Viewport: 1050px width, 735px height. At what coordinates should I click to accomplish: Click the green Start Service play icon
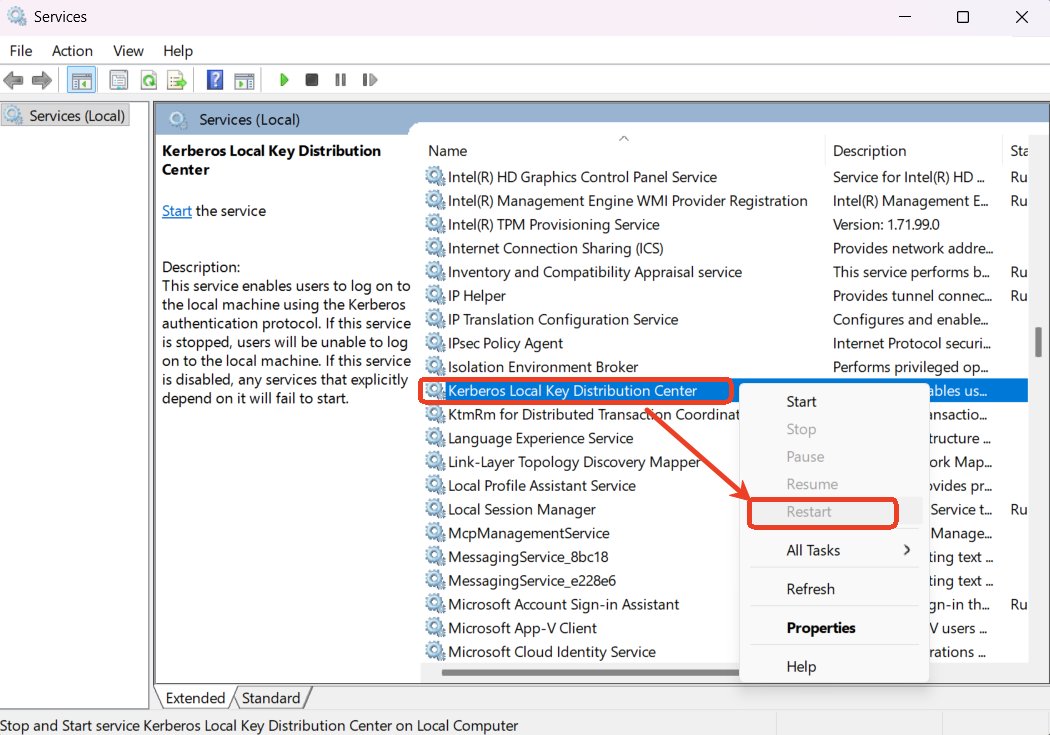(284, 80)
